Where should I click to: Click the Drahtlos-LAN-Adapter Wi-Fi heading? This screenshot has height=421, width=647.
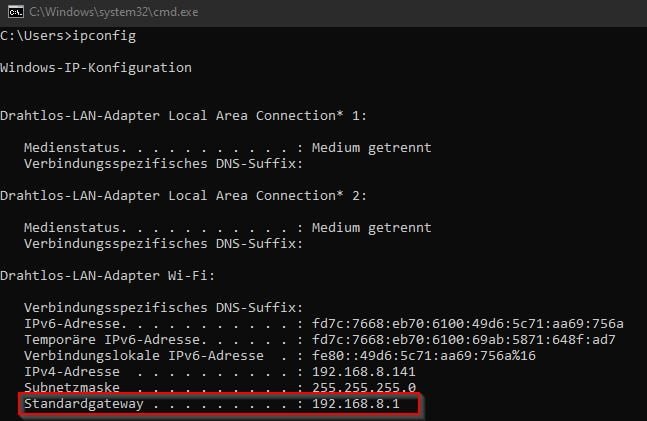click(x=107, y=275)
